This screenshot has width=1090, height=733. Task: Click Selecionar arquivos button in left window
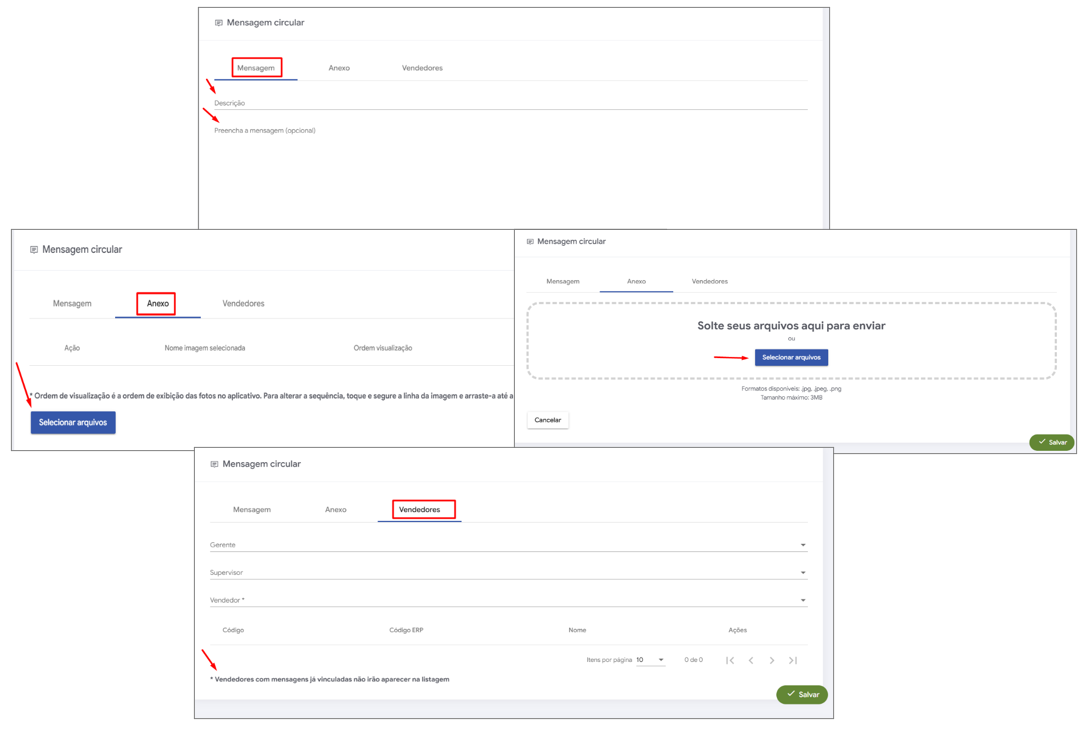point(73,423)
